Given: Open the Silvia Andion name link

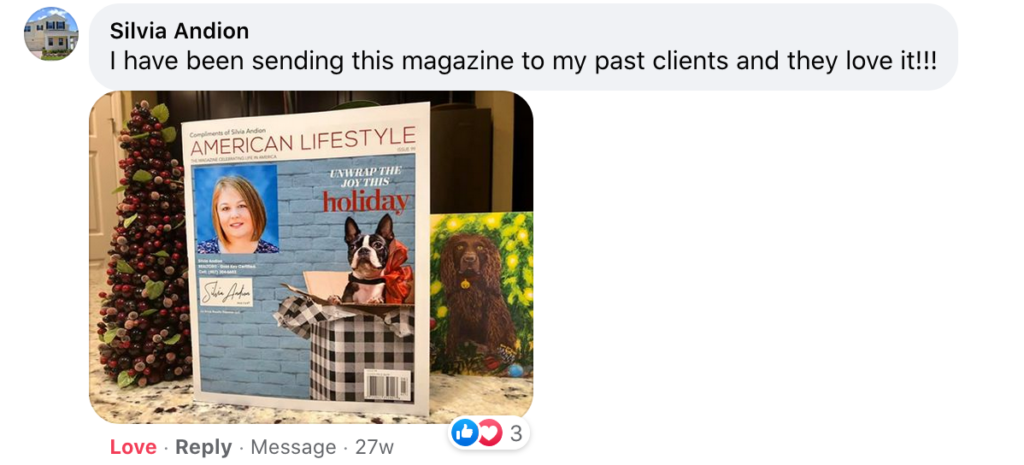Looking at the screenshot, I should pos(180,30).
